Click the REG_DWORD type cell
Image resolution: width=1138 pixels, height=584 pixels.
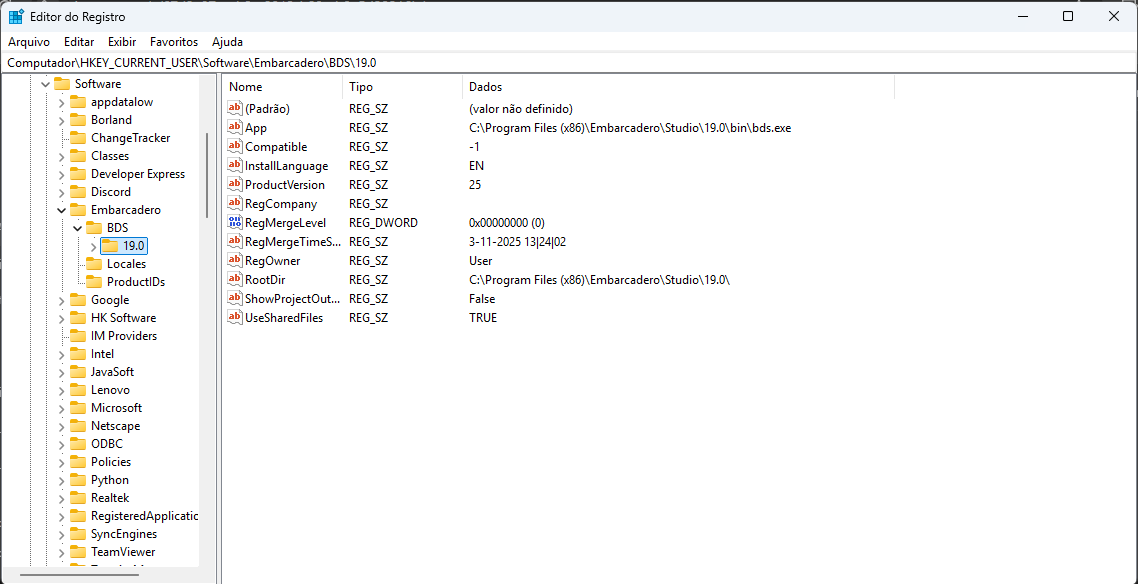pos(383,223)
